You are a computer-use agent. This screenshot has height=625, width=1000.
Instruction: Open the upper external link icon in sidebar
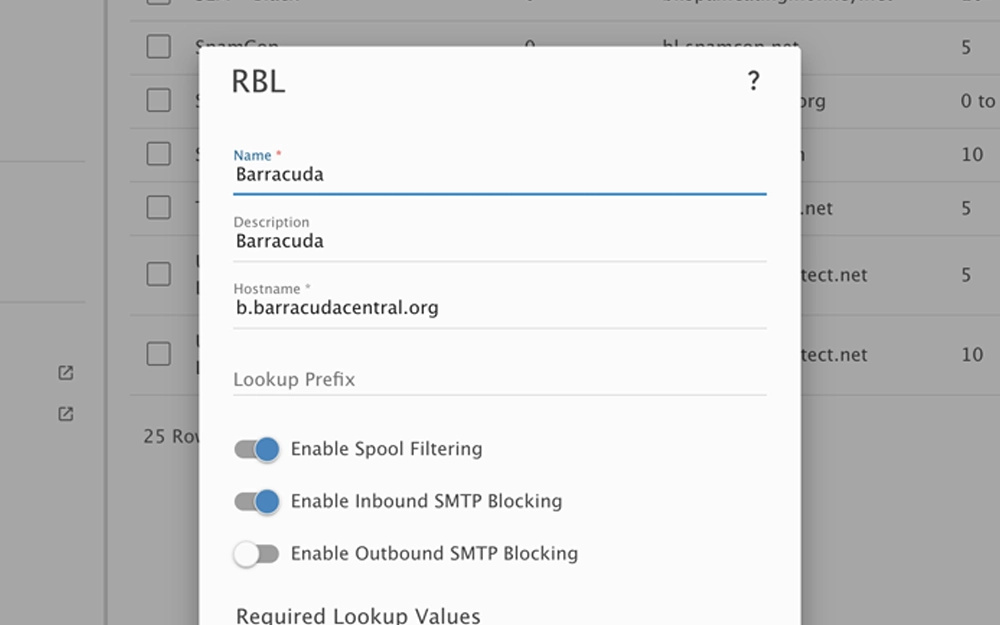(66, 372)
